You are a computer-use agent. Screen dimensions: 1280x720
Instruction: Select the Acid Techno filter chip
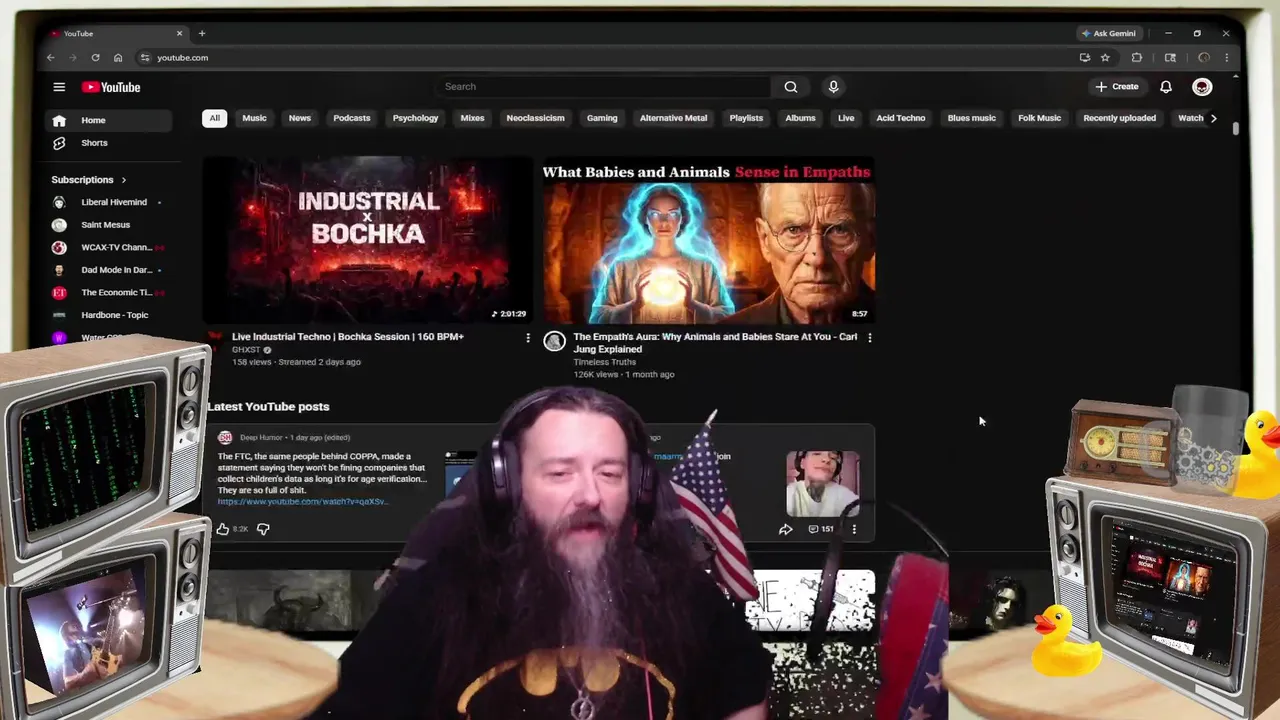901,118
